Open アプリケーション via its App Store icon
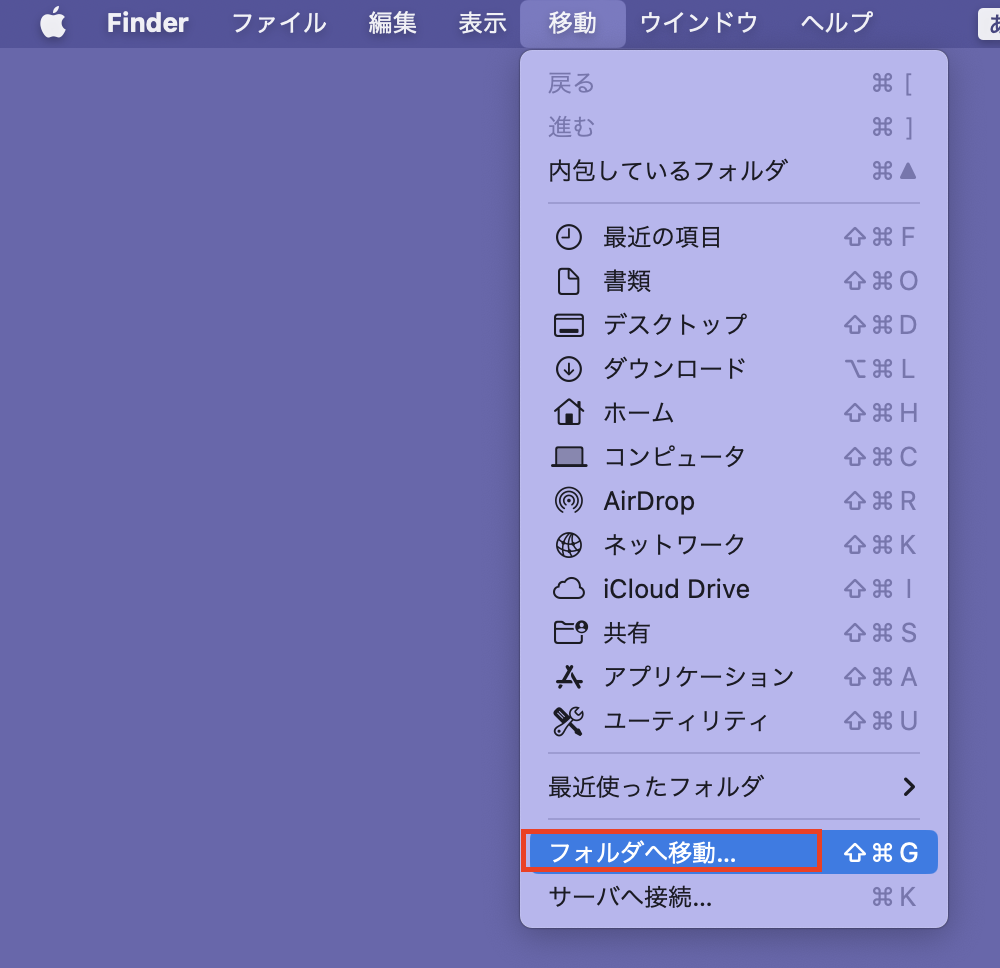This screenshot has height=968, width=1000. pyautogui.click(x=568, y=677)
